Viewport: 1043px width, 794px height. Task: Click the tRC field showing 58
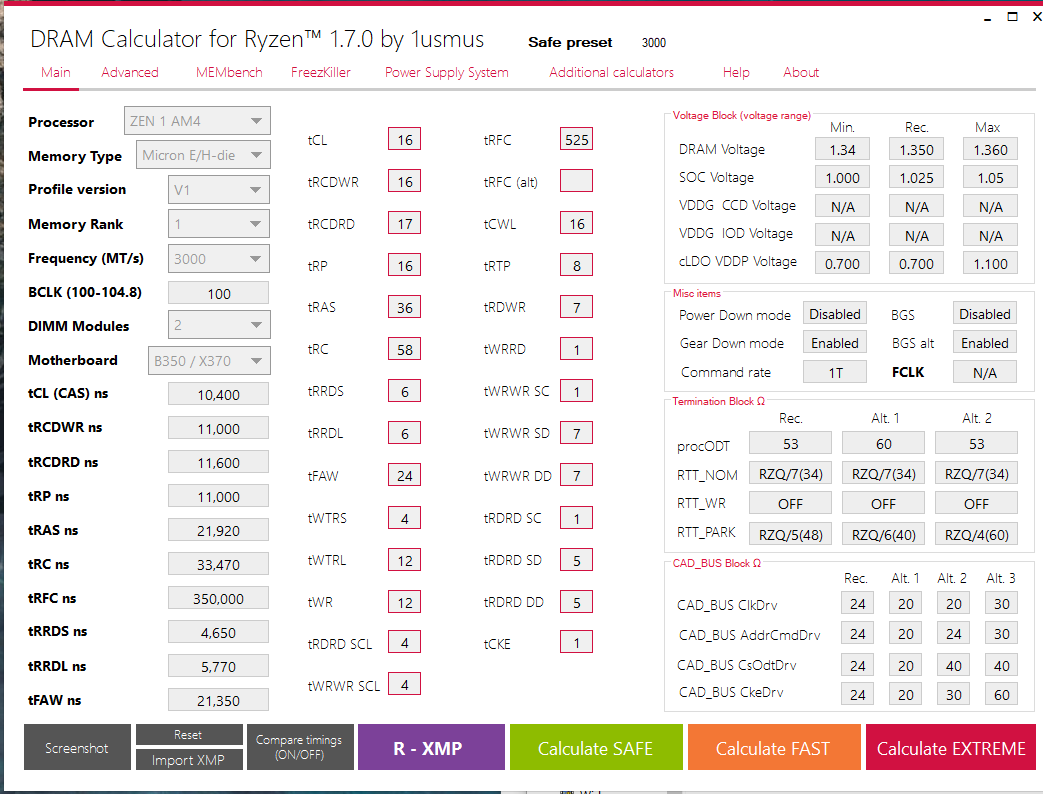pyautogui.click(x=404, y=349)
